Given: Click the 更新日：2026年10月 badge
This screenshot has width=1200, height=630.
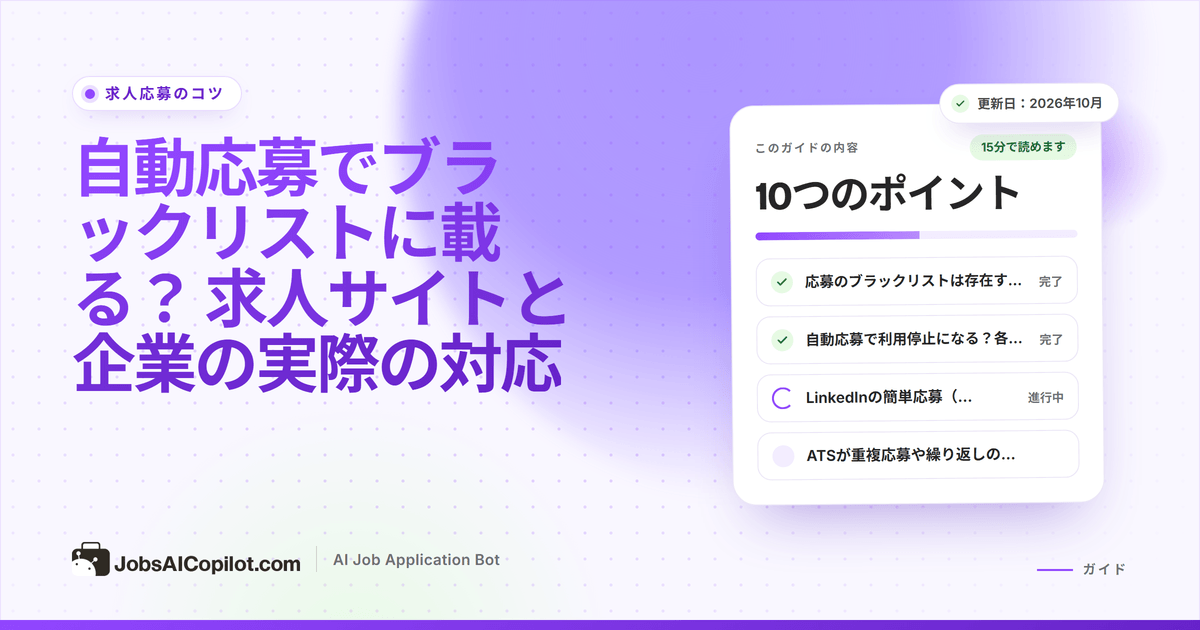Looking at the screenshot, I should click(1029, 103).
